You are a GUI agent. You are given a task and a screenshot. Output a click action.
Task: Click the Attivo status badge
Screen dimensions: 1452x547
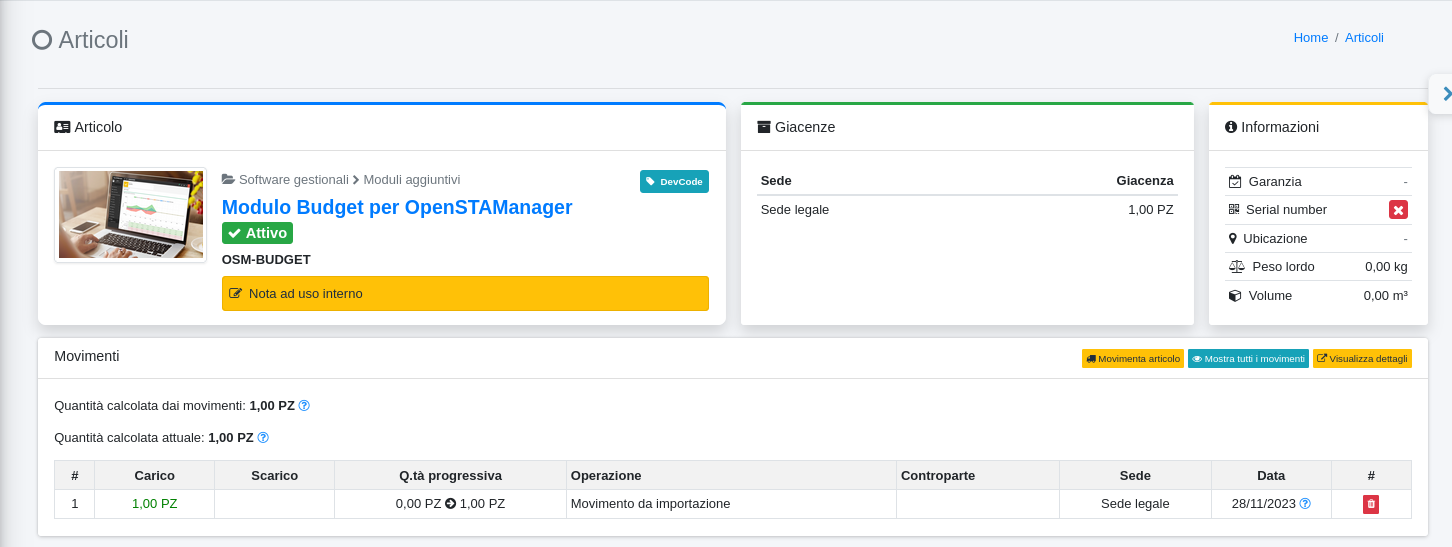click(257, 233)
